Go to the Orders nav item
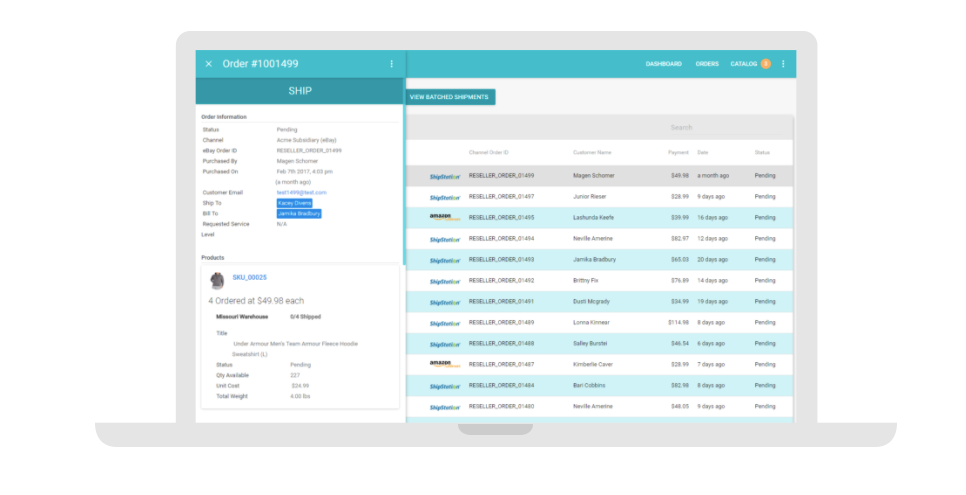This screenshot has height=495, width=966. tap(707, 64)
